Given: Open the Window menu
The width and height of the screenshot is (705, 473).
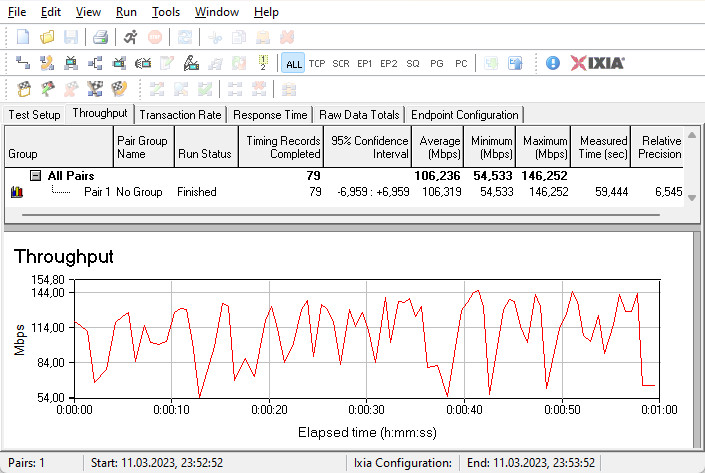Looking at the screenshot, I should 217,12.
